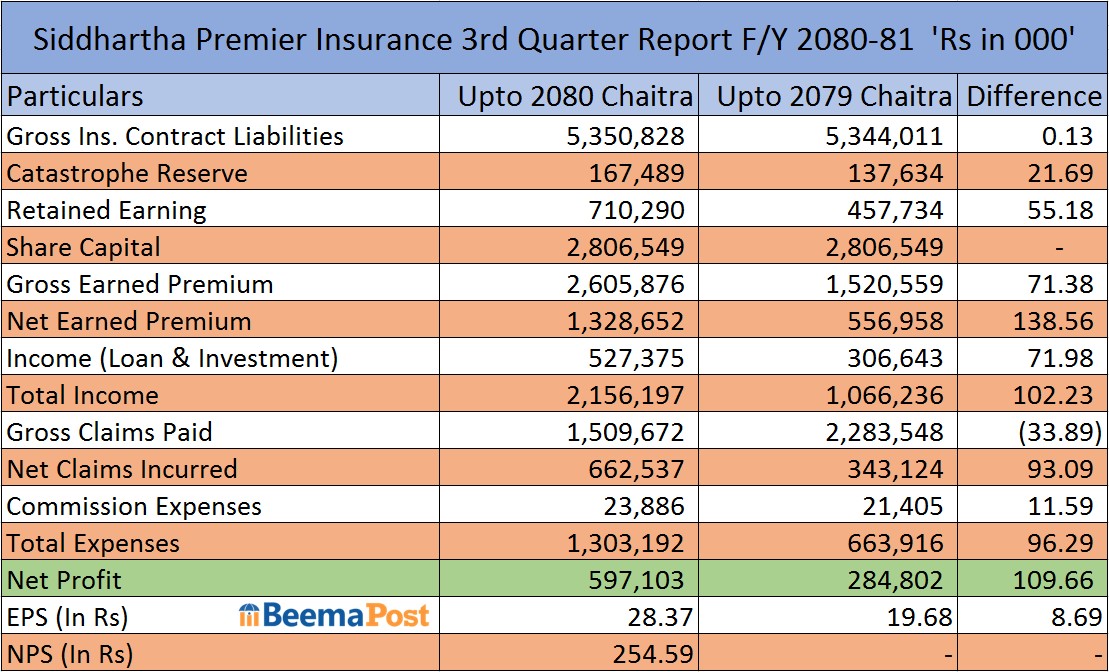
Task: Click the Catastrophe Reserve row label
Action: (x=127, y=173)
